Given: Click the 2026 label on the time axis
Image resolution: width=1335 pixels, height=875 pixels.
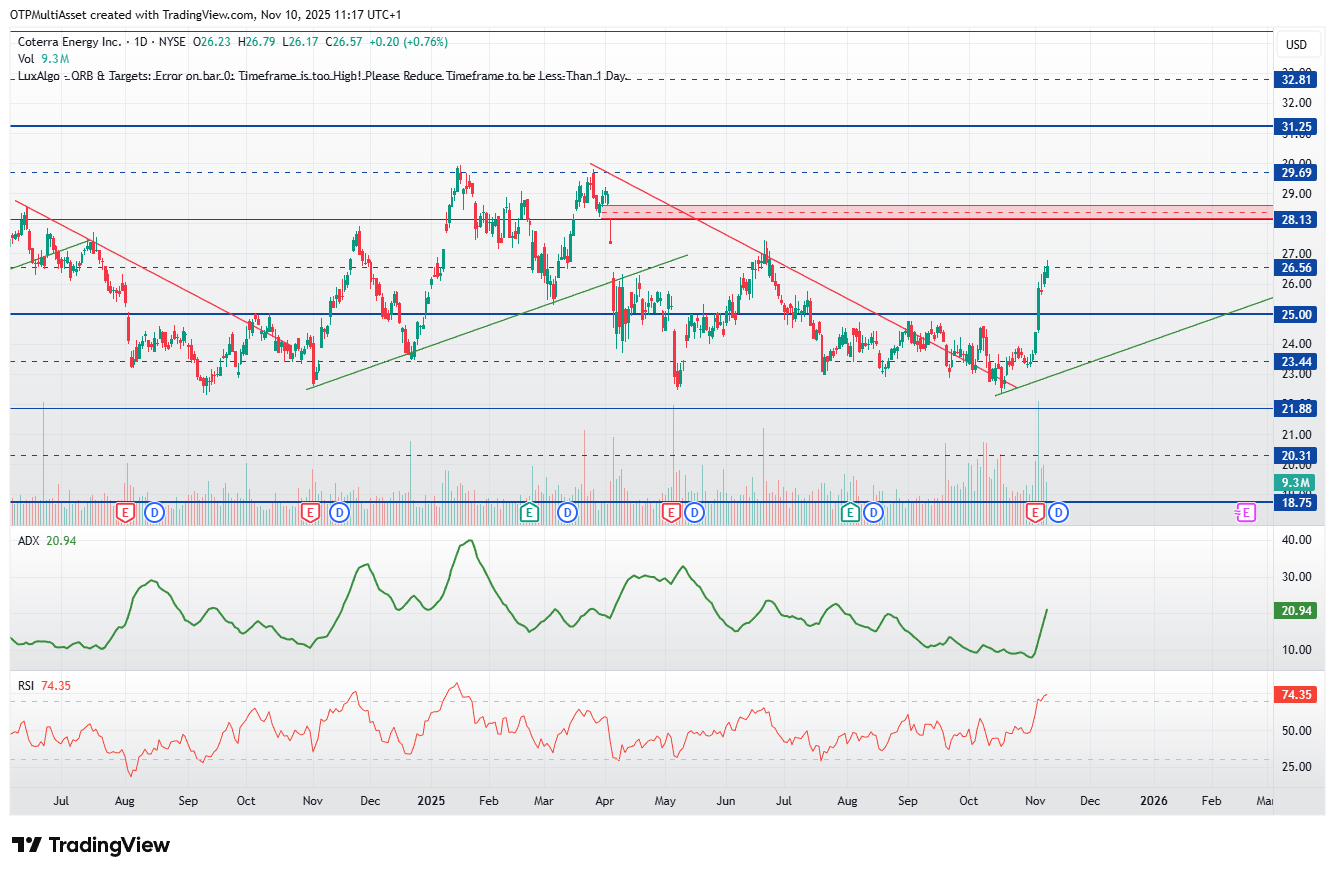Looking at the screenshot, I should pos(1154,801).
